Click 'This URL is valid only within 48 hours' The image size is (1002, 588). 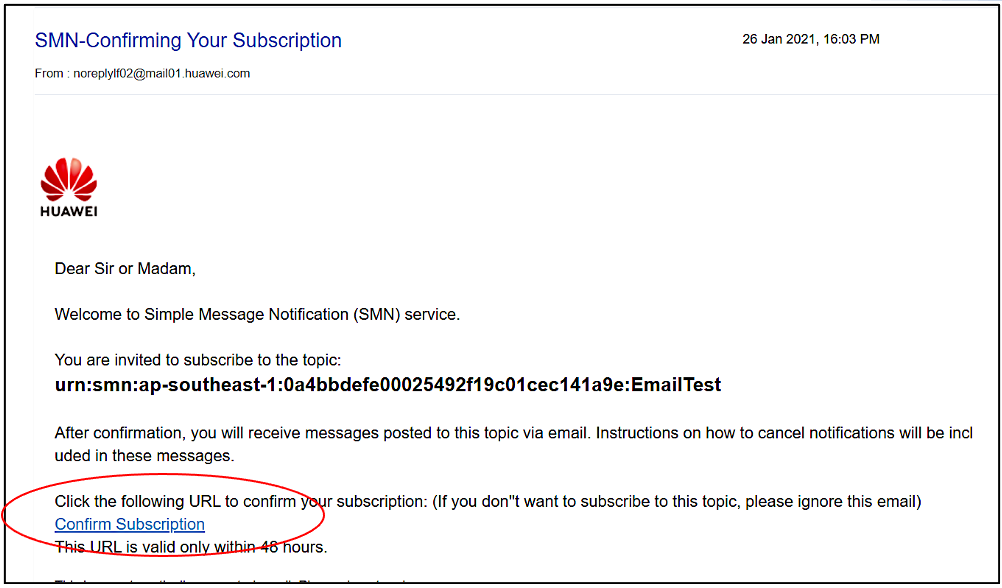(191, 547)
